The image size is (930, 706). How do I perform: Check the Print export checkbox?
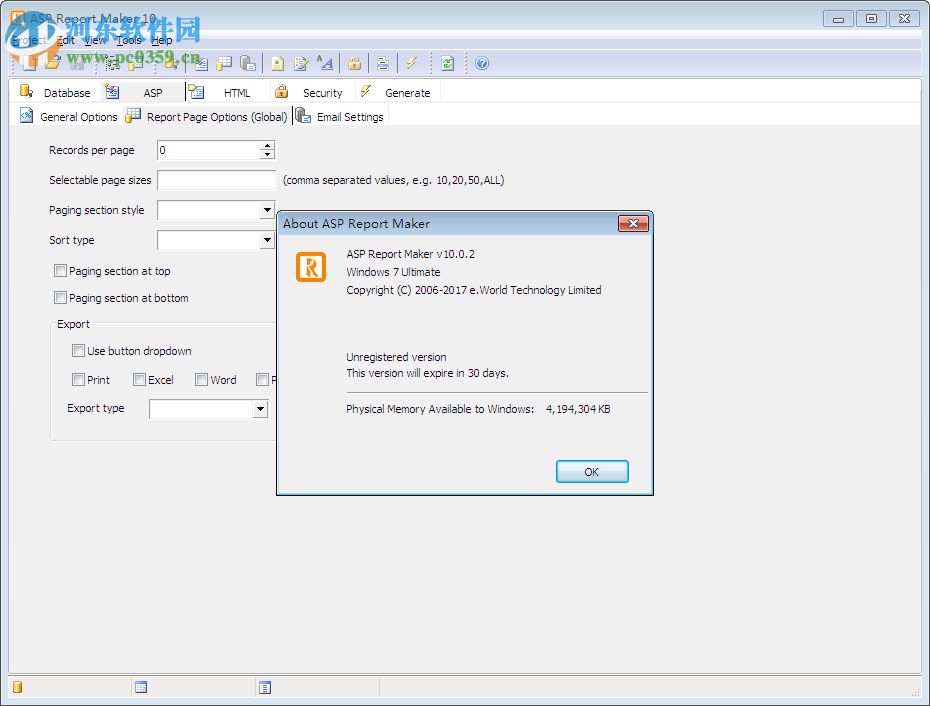[78, 380]
